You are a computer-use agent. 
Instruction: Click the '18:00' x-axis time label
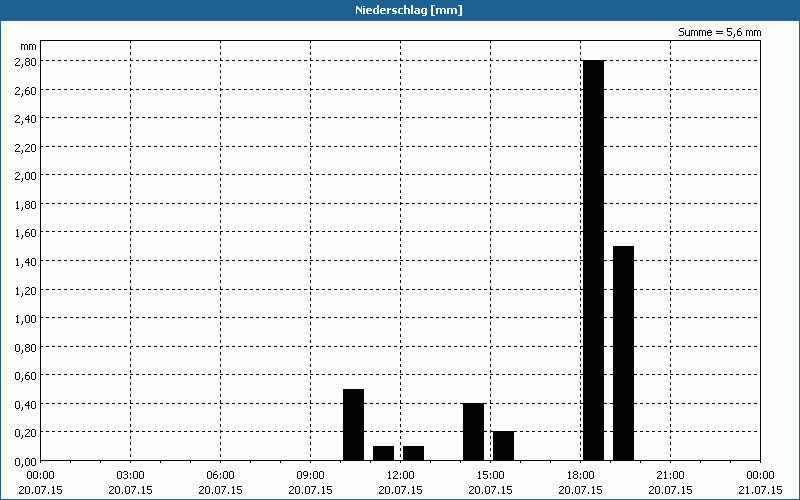tap(581, 476)
